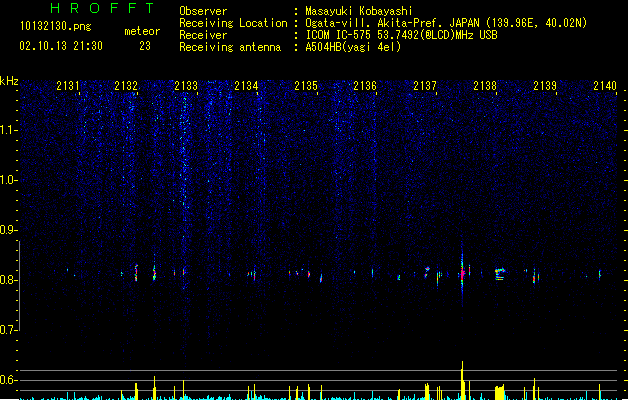Screen dimensions: 629x400
Task: Click observer name Masayuki Kobayashi
Action: [x=359, y=11]
